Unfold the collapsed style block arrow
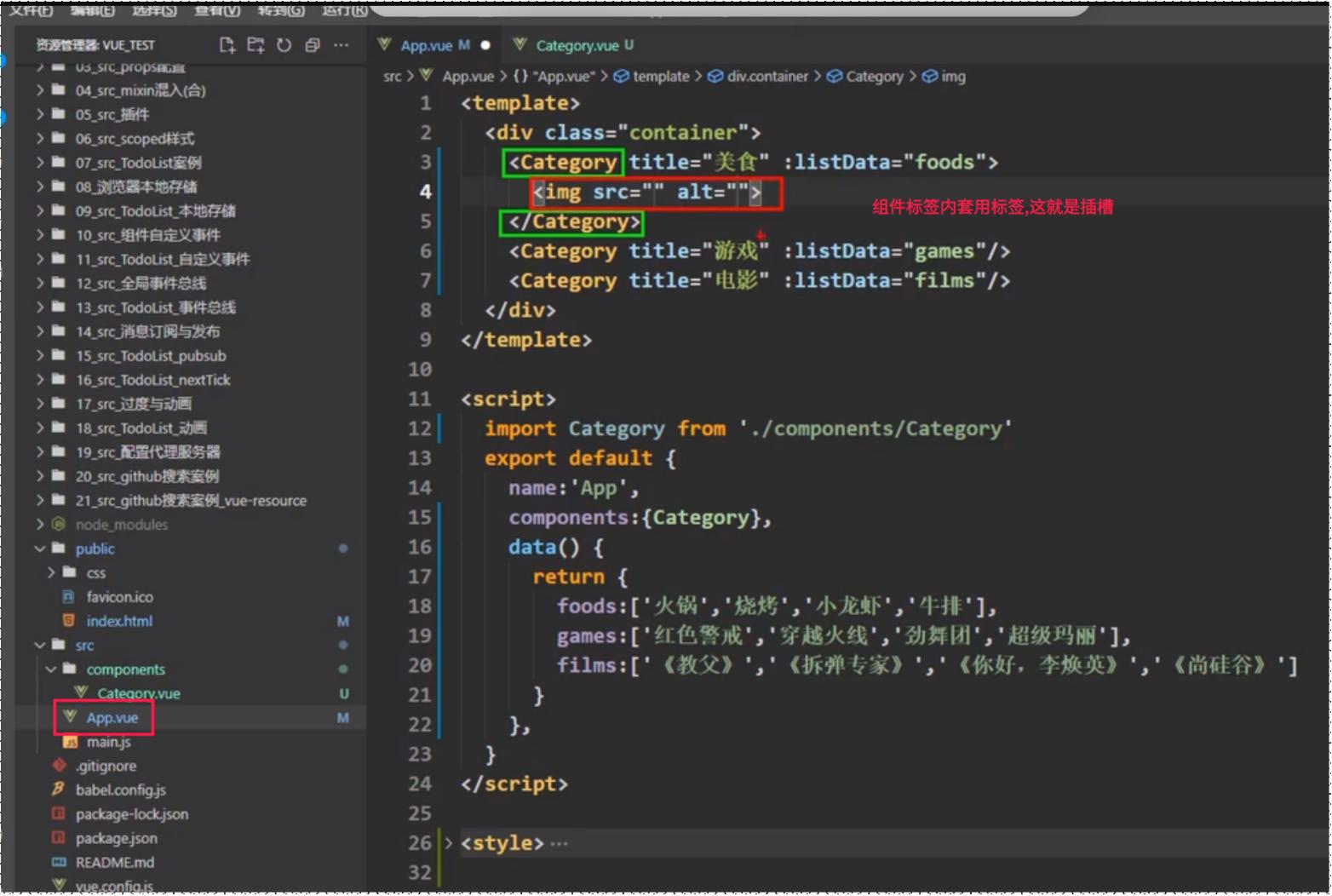Image resolution: width=1332 pixels, height=896 pixels. click(449, 843)
